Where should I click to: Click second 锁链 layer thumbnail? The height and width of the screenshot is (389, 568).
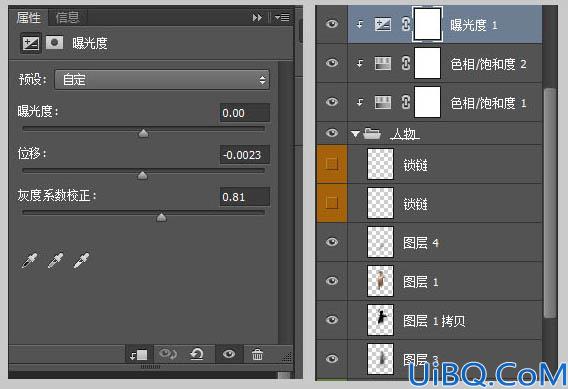380,203
